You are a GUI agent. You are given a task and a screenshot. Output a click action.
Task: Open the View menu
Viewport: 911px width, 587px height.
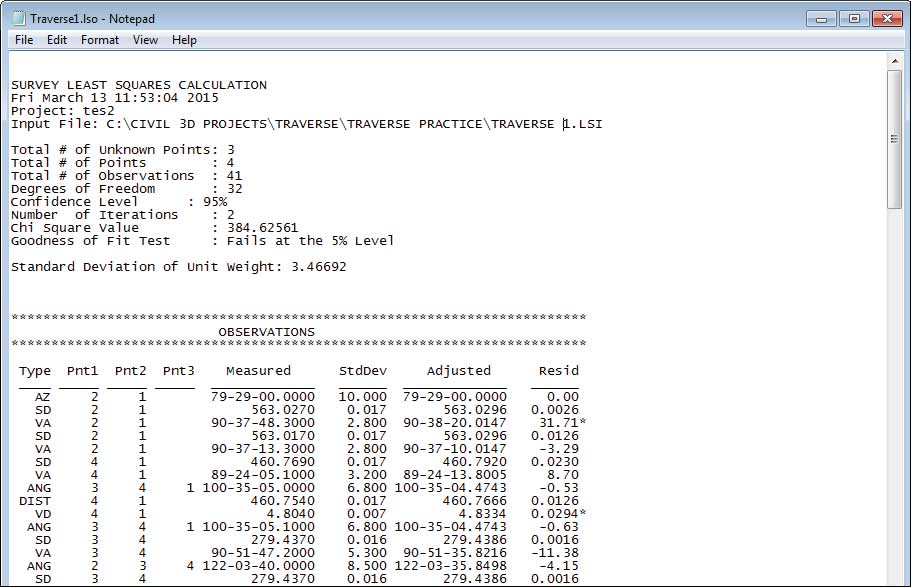[x=145, y=40]
